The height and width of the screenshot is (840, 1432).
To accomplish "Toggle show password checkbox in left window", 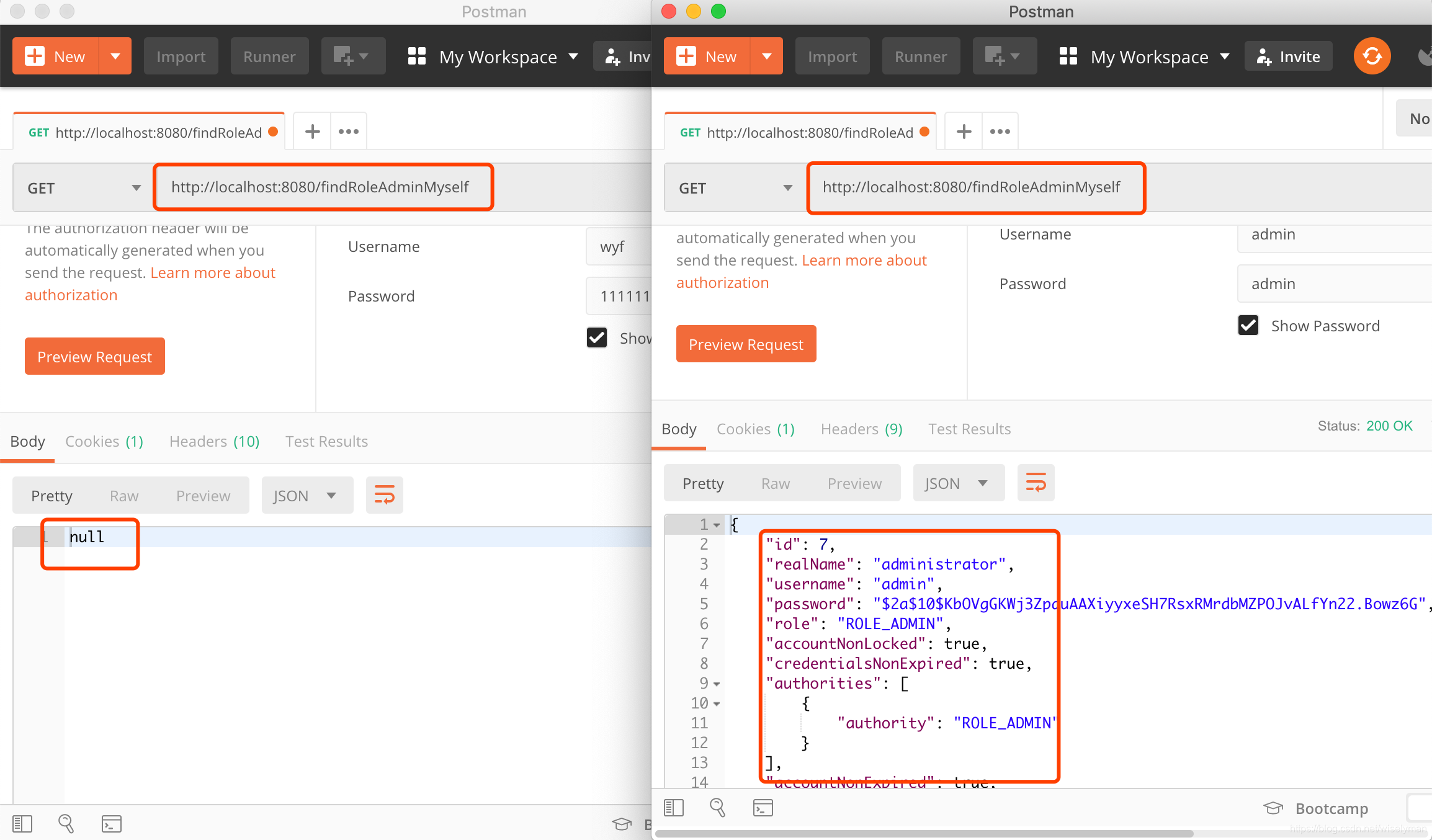I will click(x=597, y=337).
